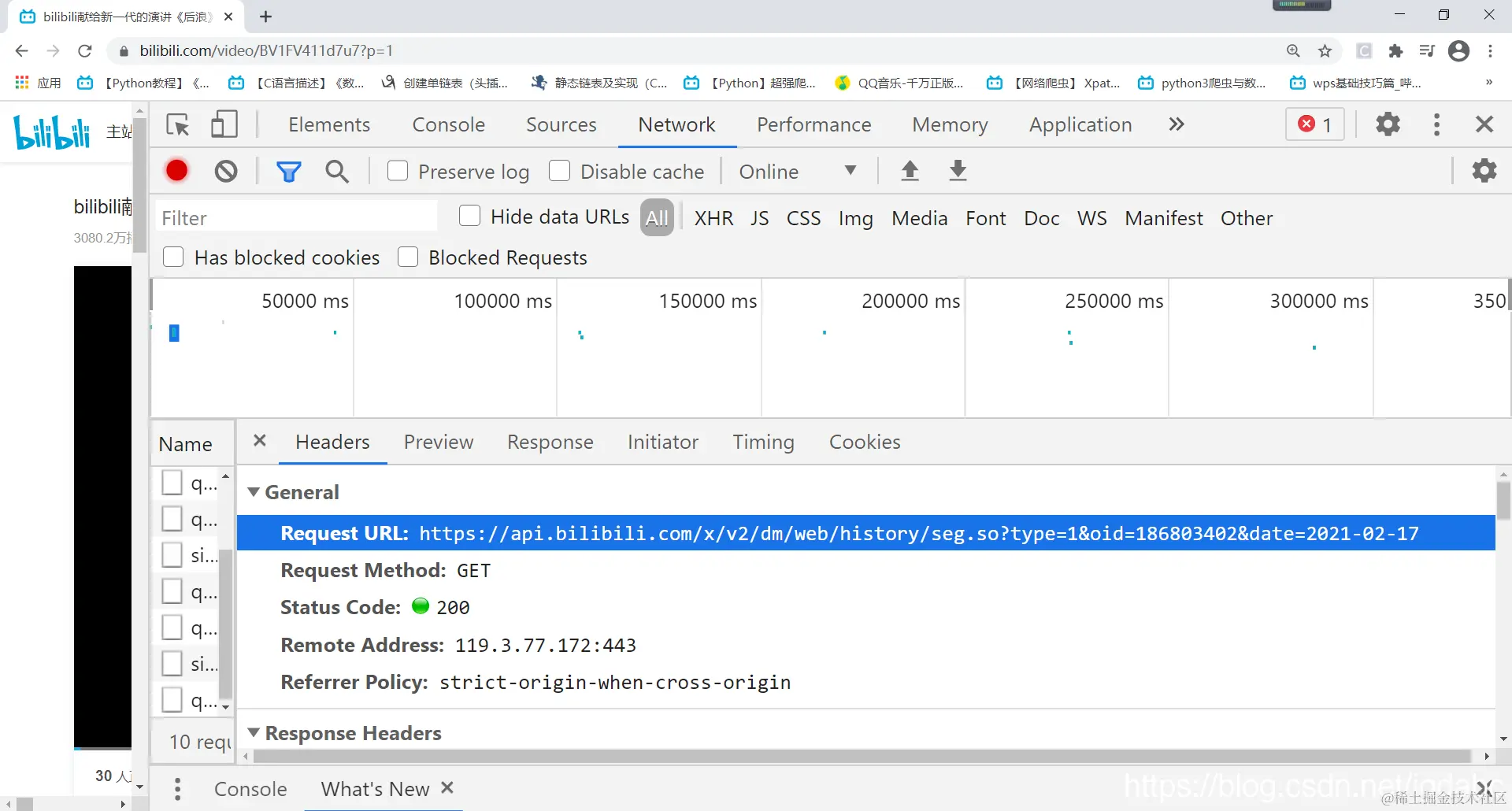The width and height of the screenshot is (1512, 811).
Task: Import HAR file upload arrow icon
Action: pyautogui.click(x=910, y=170)
